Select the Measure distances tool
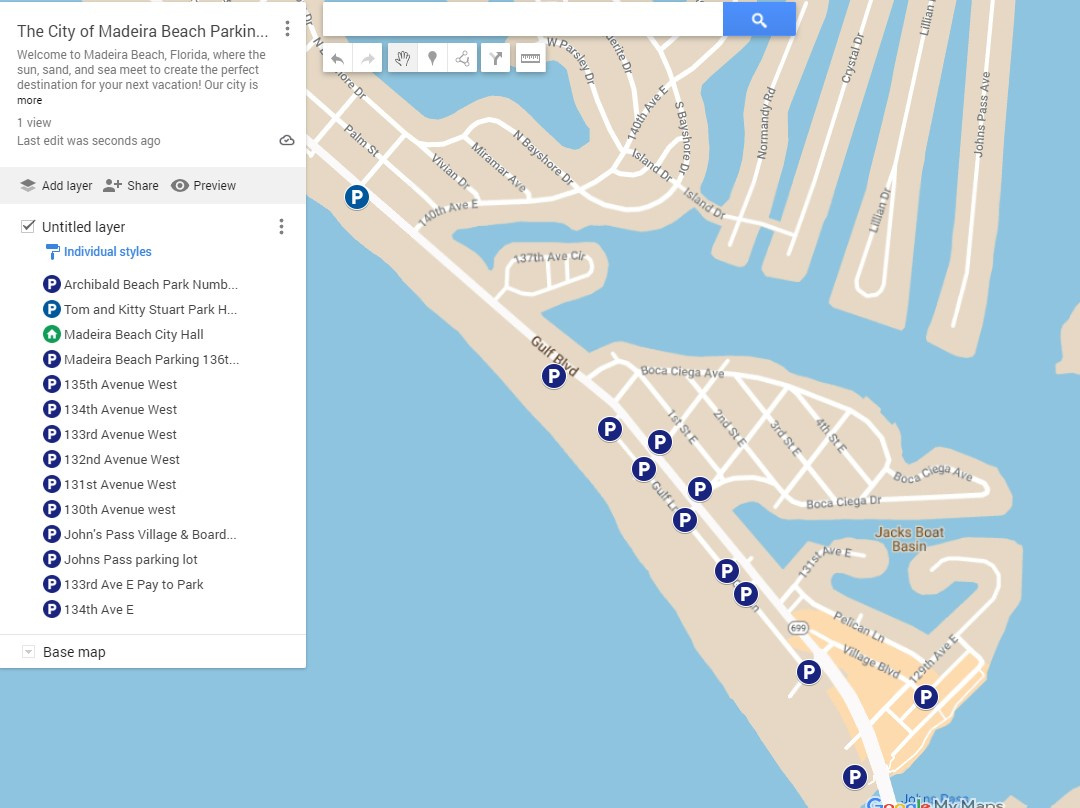This screenshot has height=808, width=1080. (530, 57)
